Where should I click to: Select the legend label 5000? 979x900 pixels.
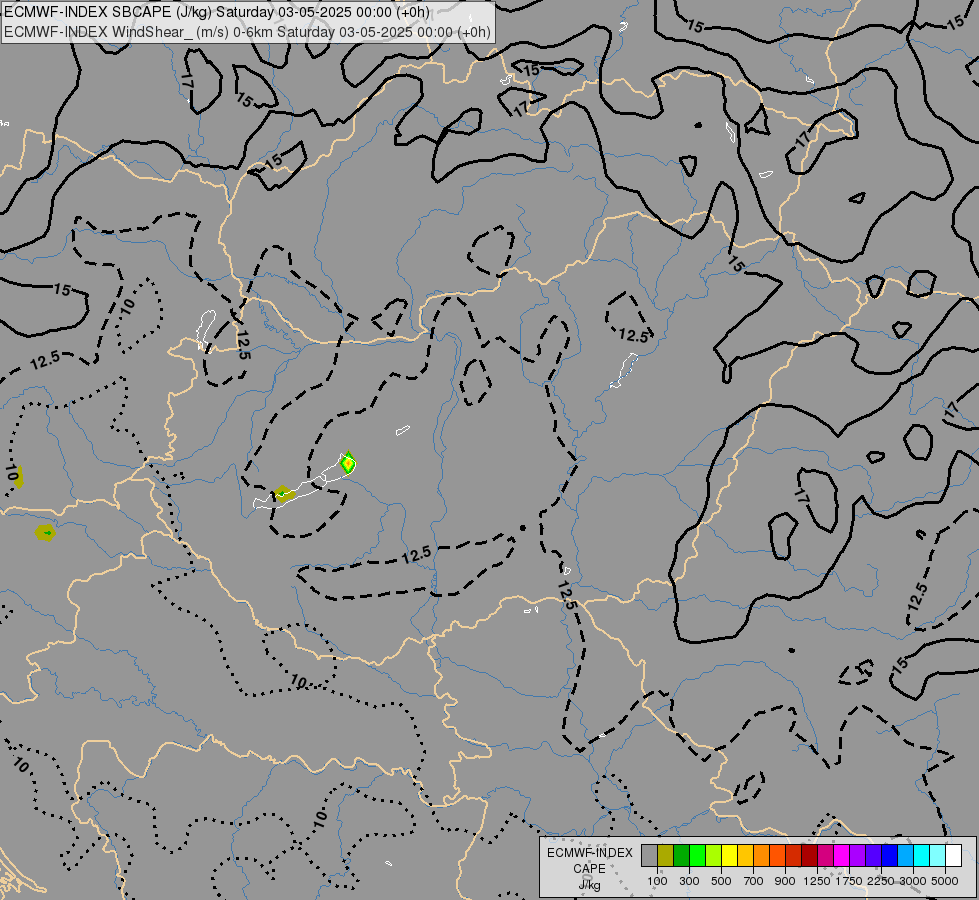tap(944, 881)
